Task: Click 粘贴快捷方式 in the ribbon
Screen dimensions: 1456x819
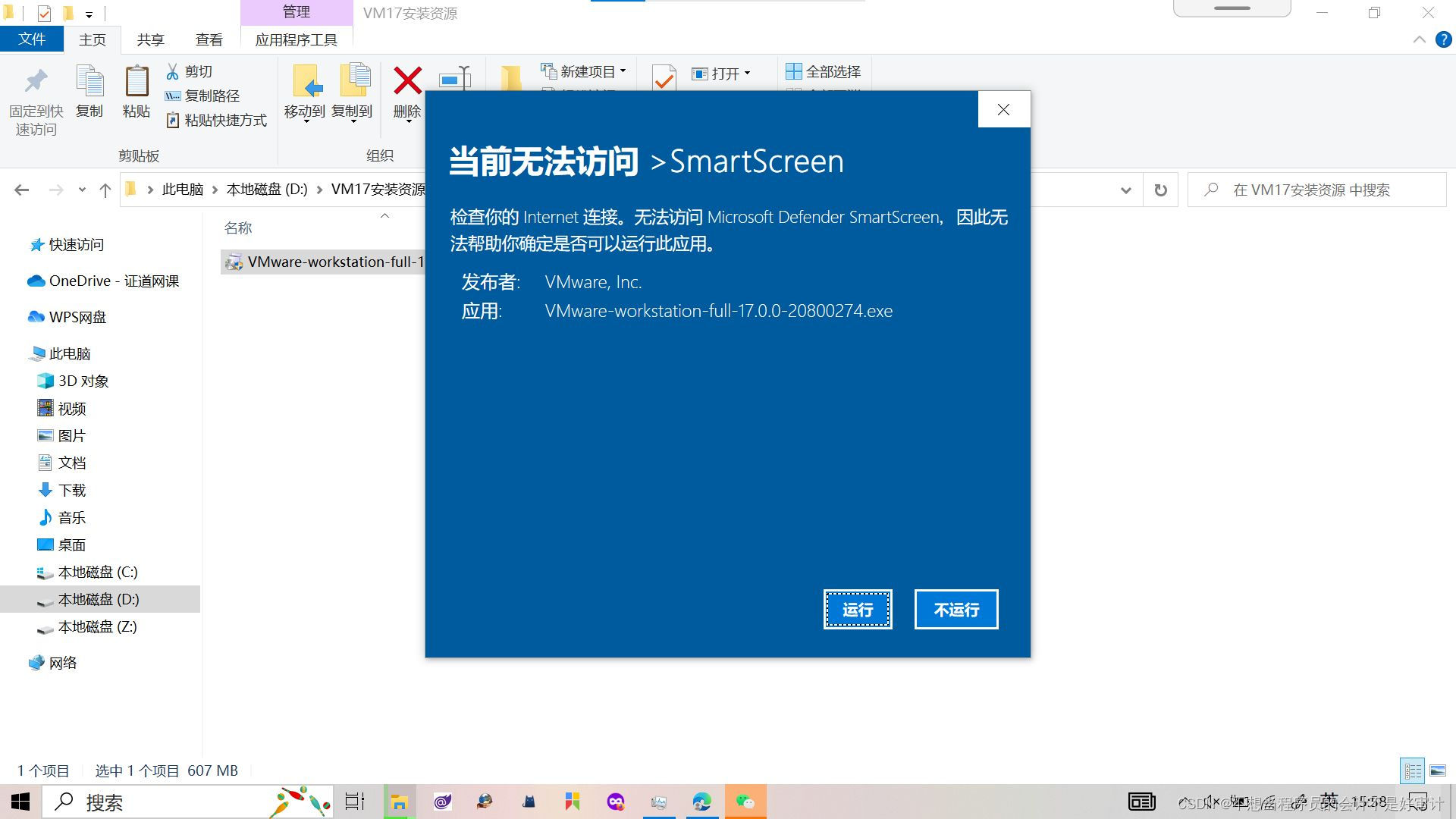Action: click(x=216, y=120)
